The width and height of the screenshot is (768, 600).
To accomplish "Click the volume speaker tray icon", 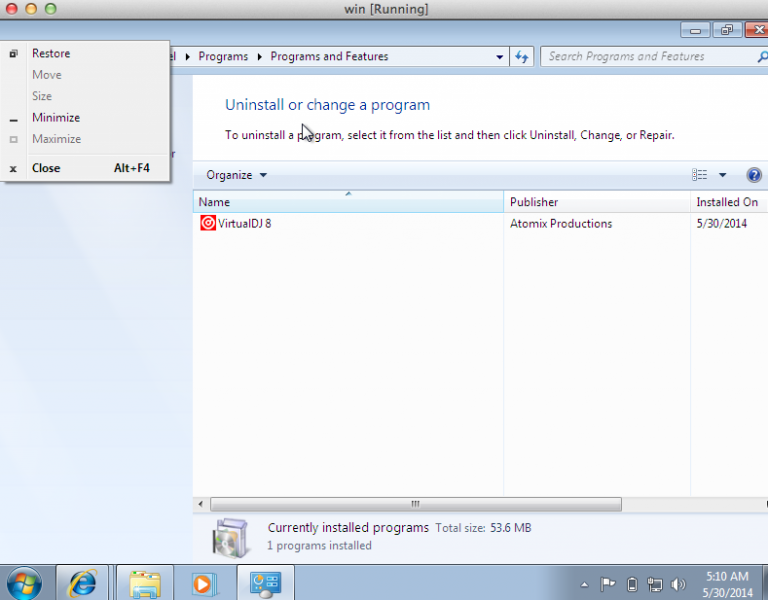I will tap(678, 584).
